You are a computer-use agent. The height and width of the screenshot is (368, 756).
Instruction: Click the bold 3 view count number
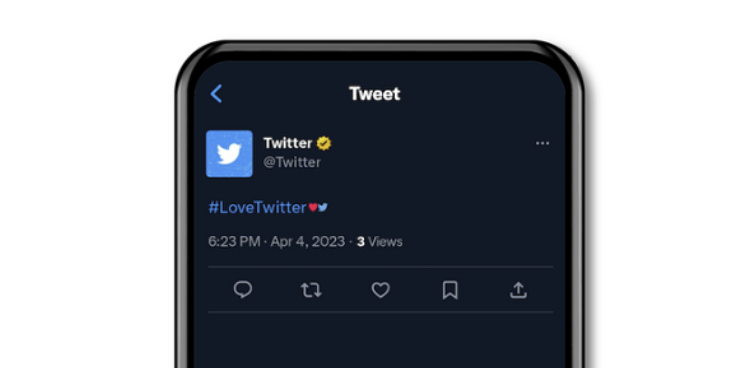point(360,242)
